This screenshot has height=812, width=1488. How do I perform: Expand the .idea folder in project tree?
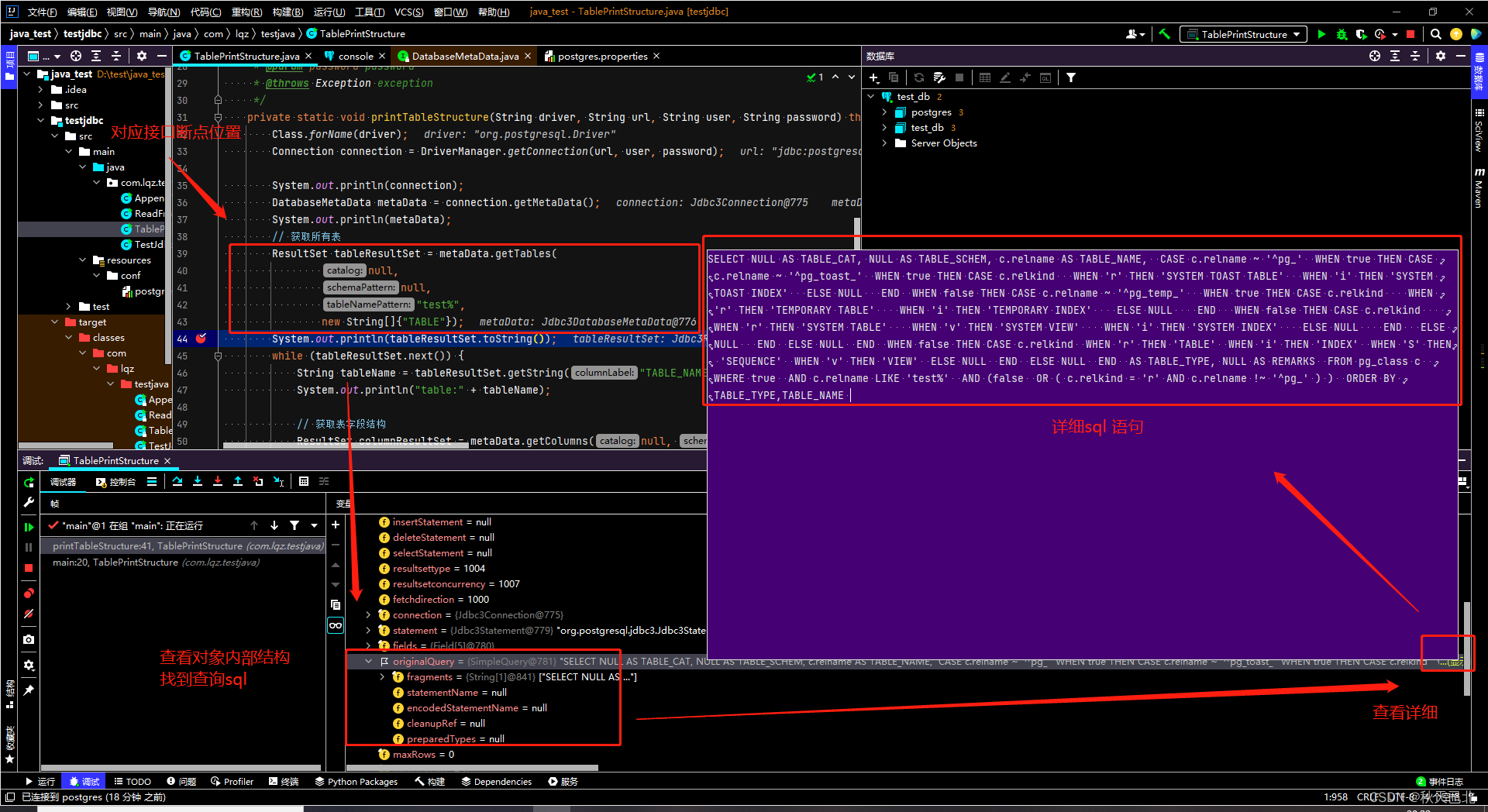coord(41,90)
